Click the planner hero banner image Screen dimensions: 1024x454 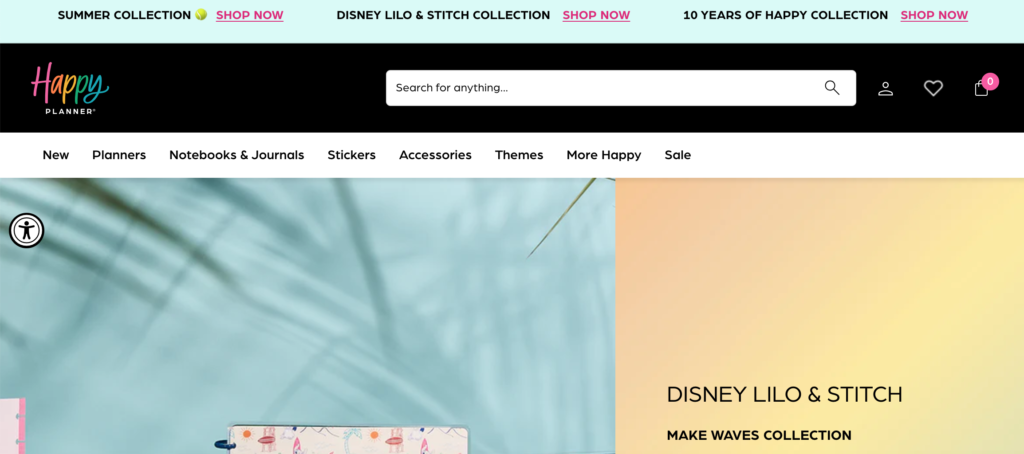(308, 316)
